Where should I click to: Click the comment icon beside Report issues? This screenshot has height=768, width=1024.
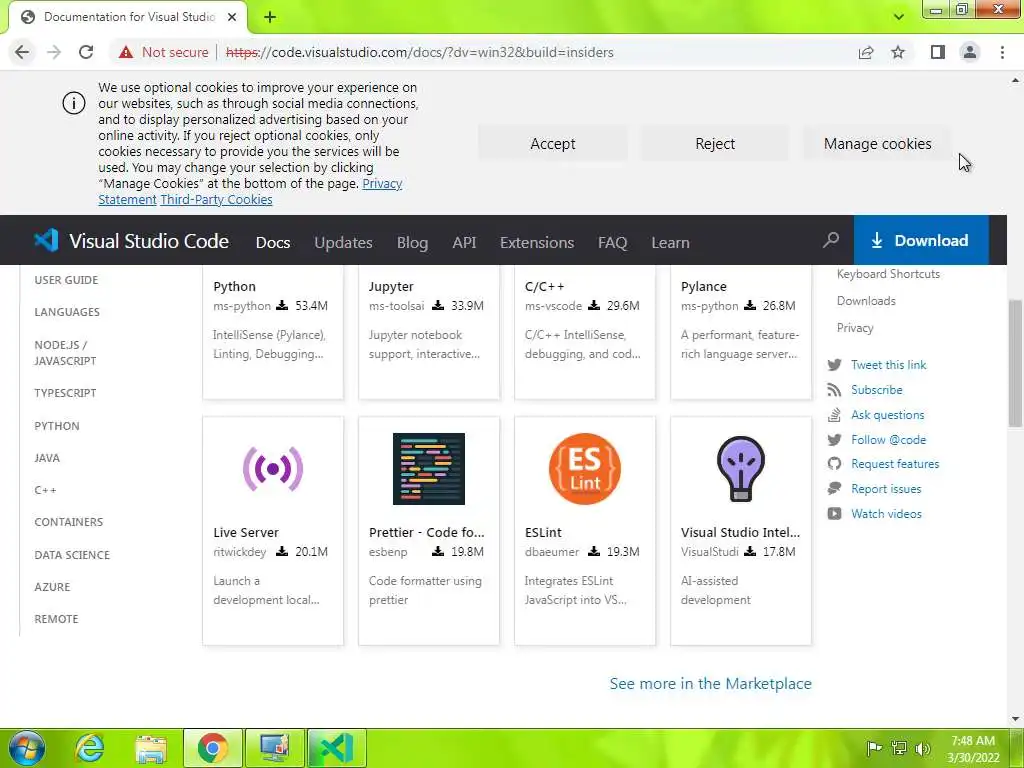pyautogui.click(x=834, y=488)
